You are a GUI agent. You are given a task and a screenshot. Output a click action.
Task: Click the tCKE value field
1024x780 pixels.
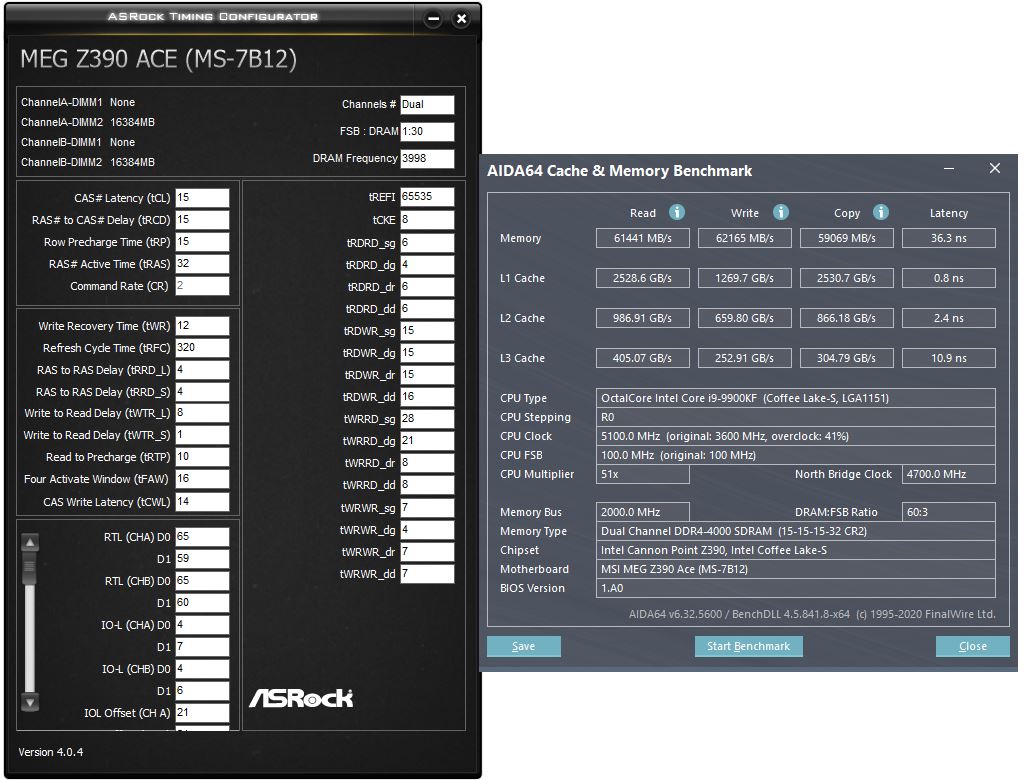tap(427, 219)
